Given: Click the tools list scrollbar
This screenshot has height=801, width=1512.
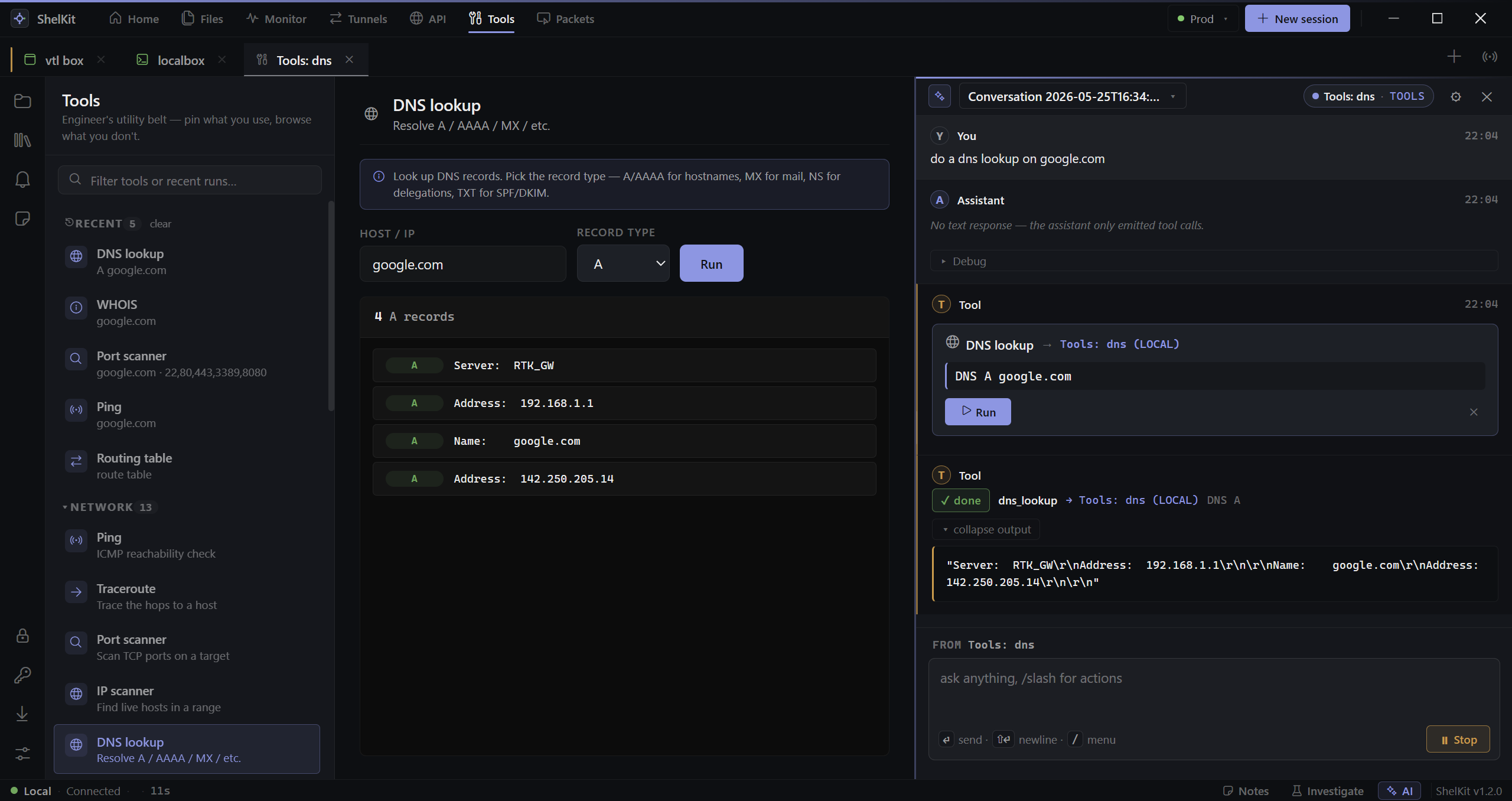Looking at the screenshot, I should coord(331,306).
